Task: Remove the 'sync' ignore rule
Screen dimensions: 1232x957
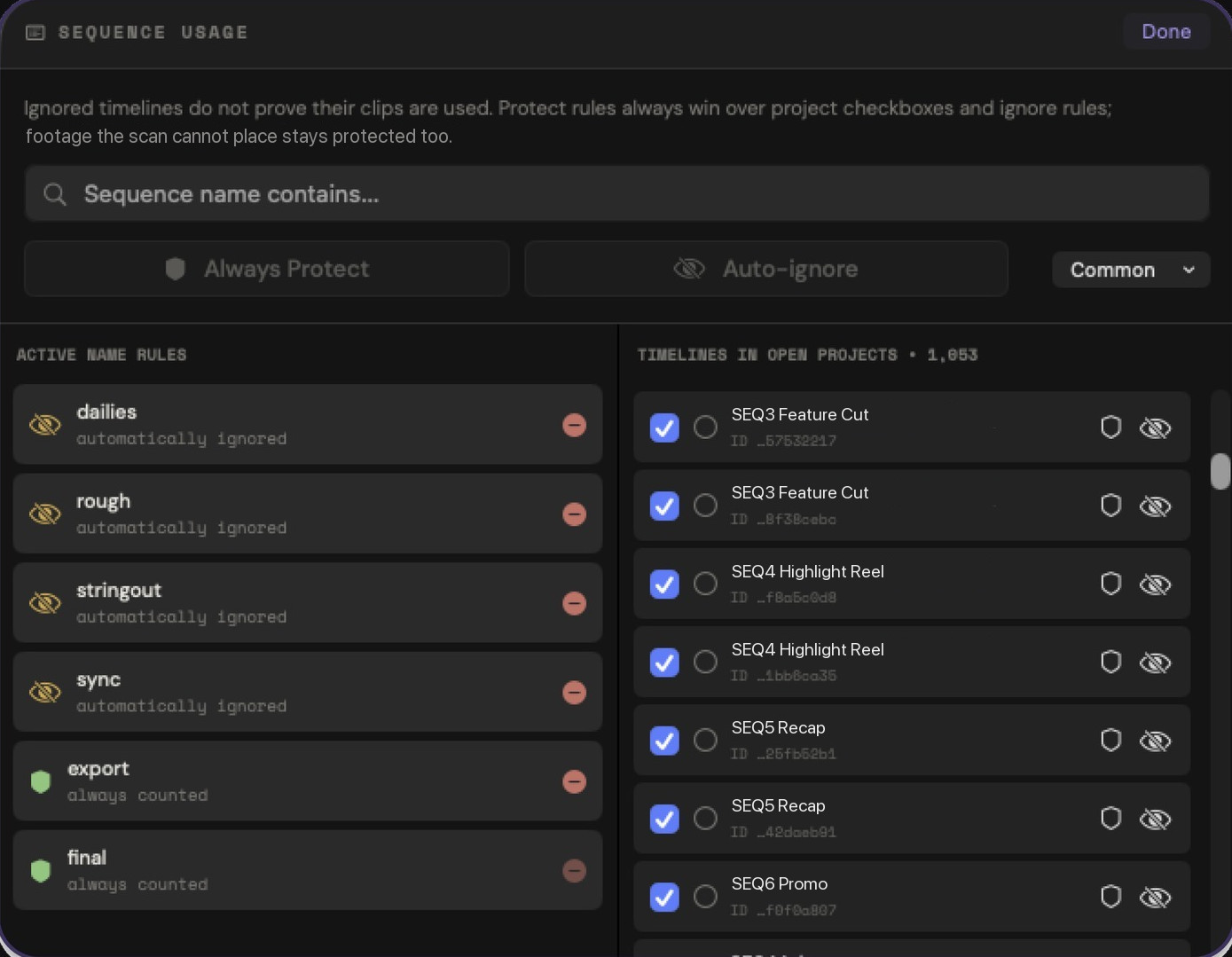Action: click(x=574, y=693)
